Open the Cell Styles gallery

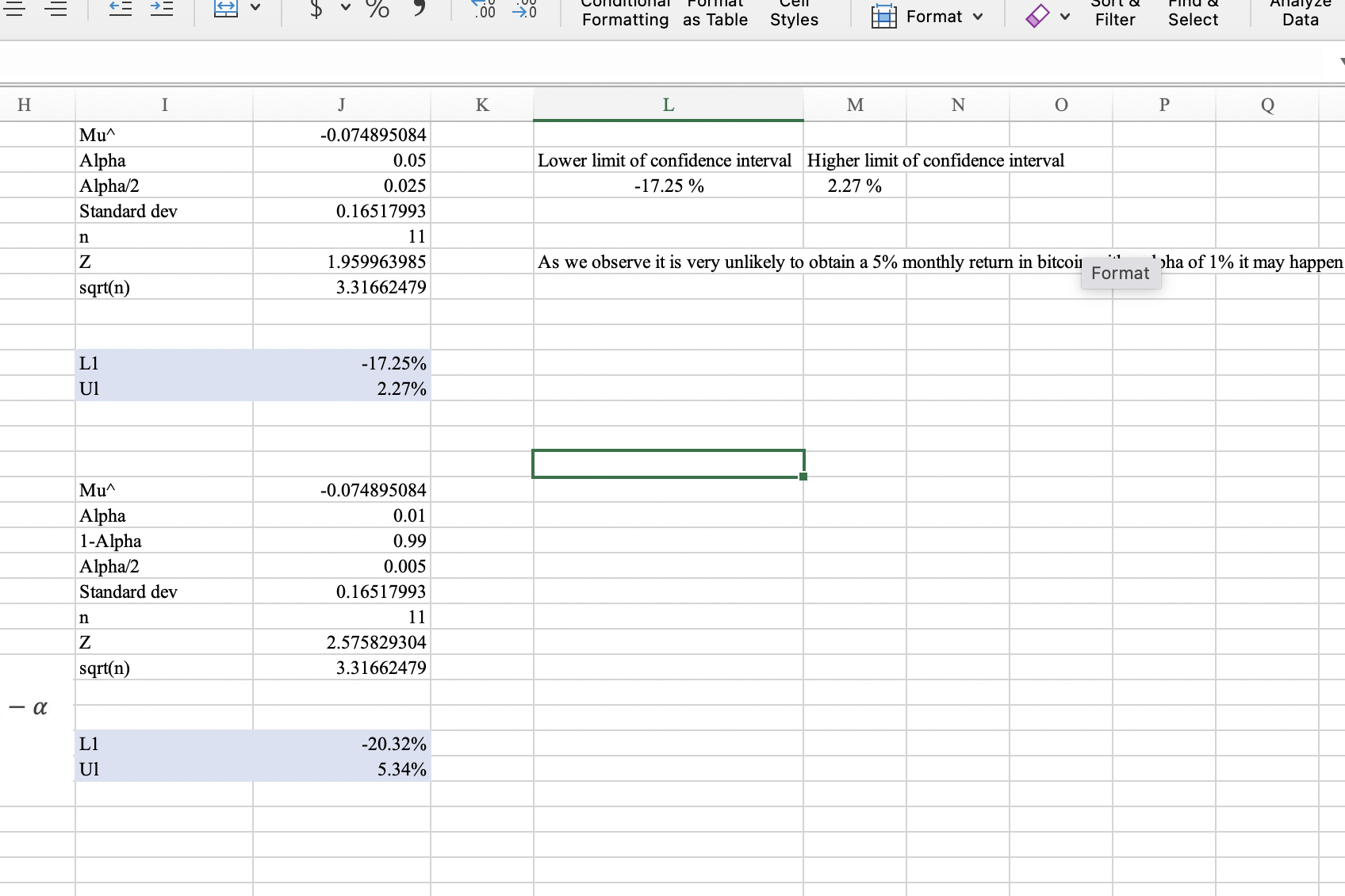coord(793,14)
